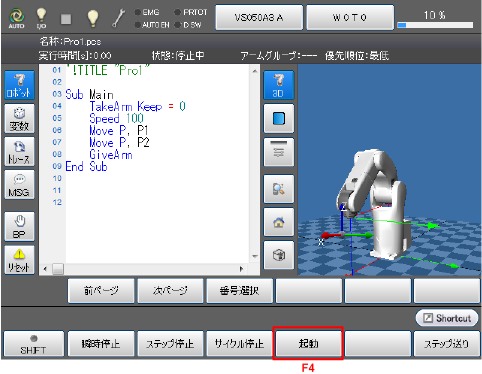Viewport: 482px width, 374px height.
Task: Click the I/O light bulb icon
Action: (x=41, y=18)
